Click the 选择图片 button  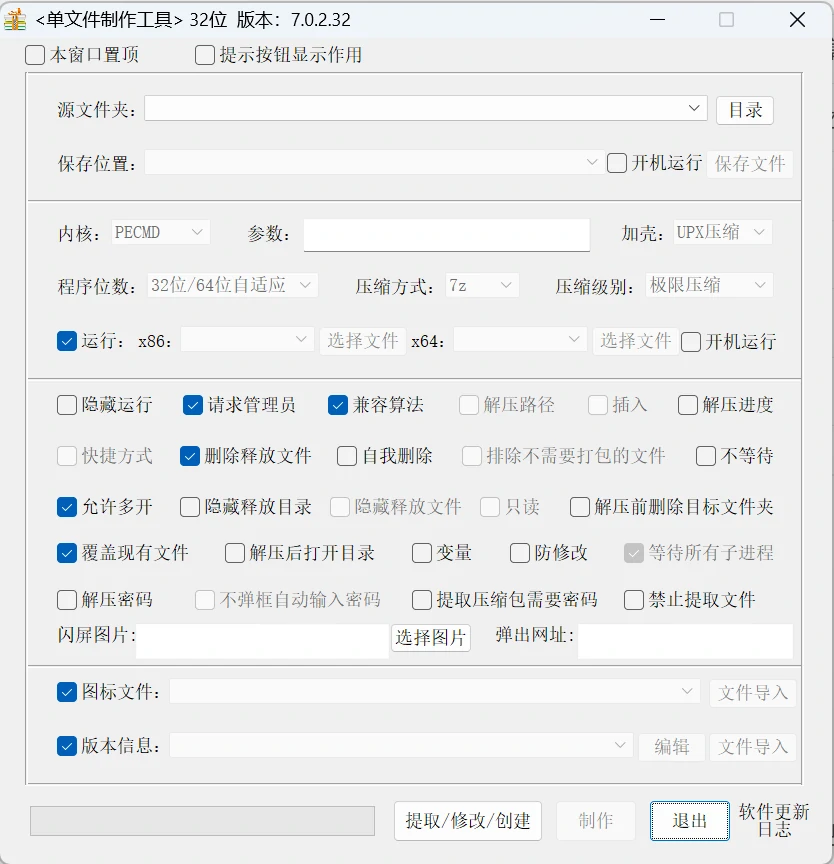pos(431,638)
